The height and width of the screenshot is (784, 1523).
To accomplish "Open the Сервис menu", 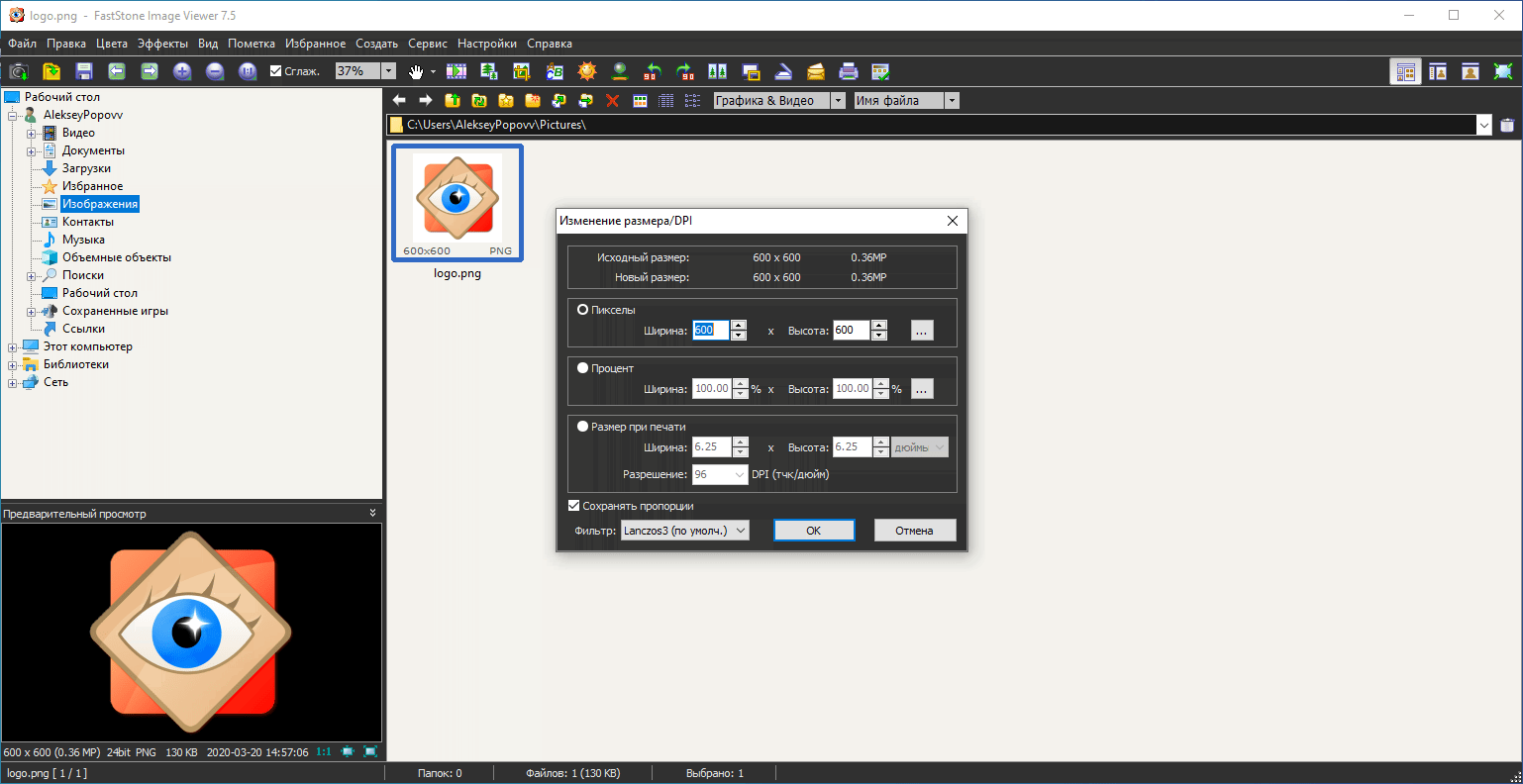I will pyautogui.click(x=428, y=44).
